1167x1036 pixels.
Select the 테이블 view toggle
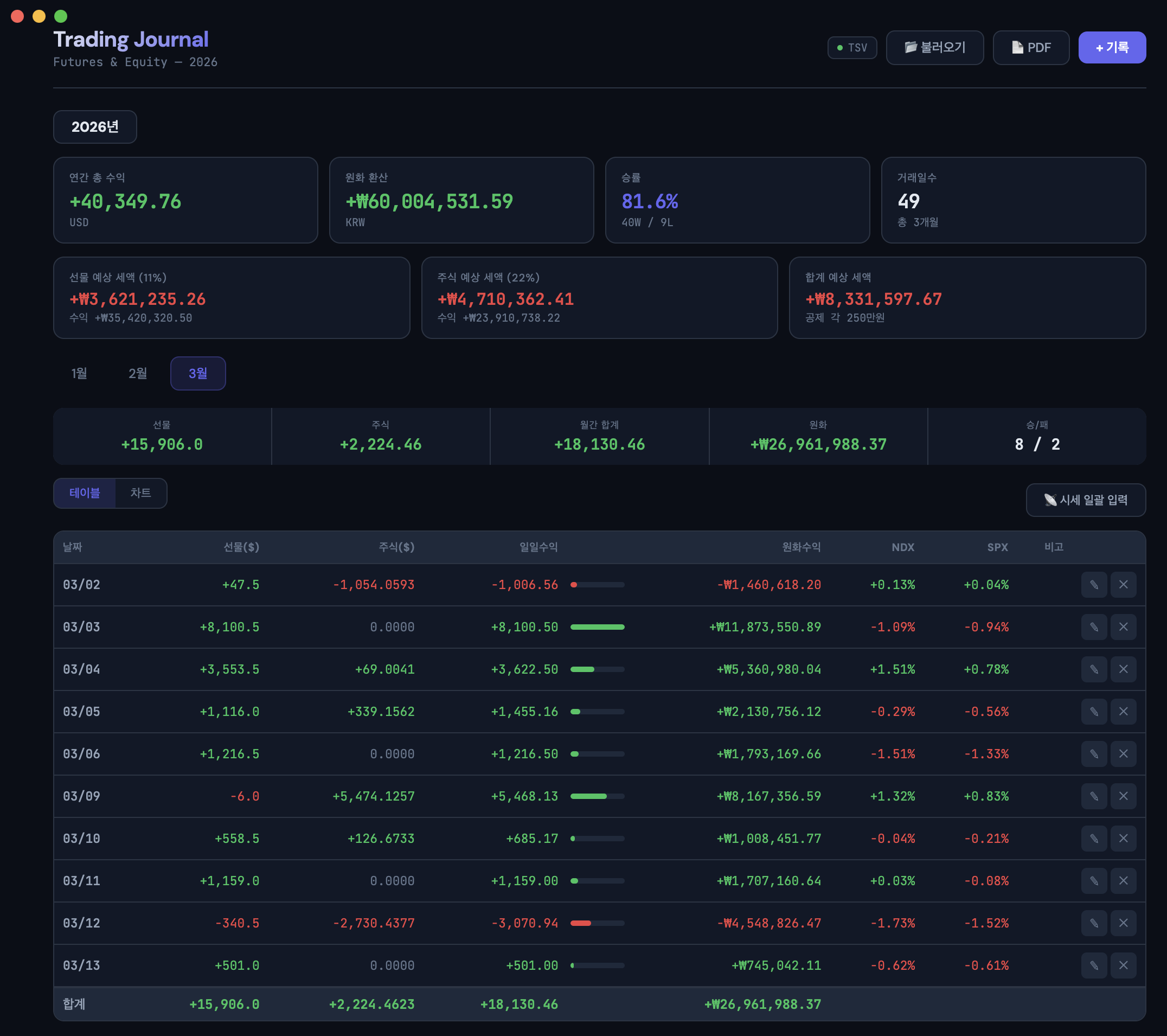coord(85,493)
